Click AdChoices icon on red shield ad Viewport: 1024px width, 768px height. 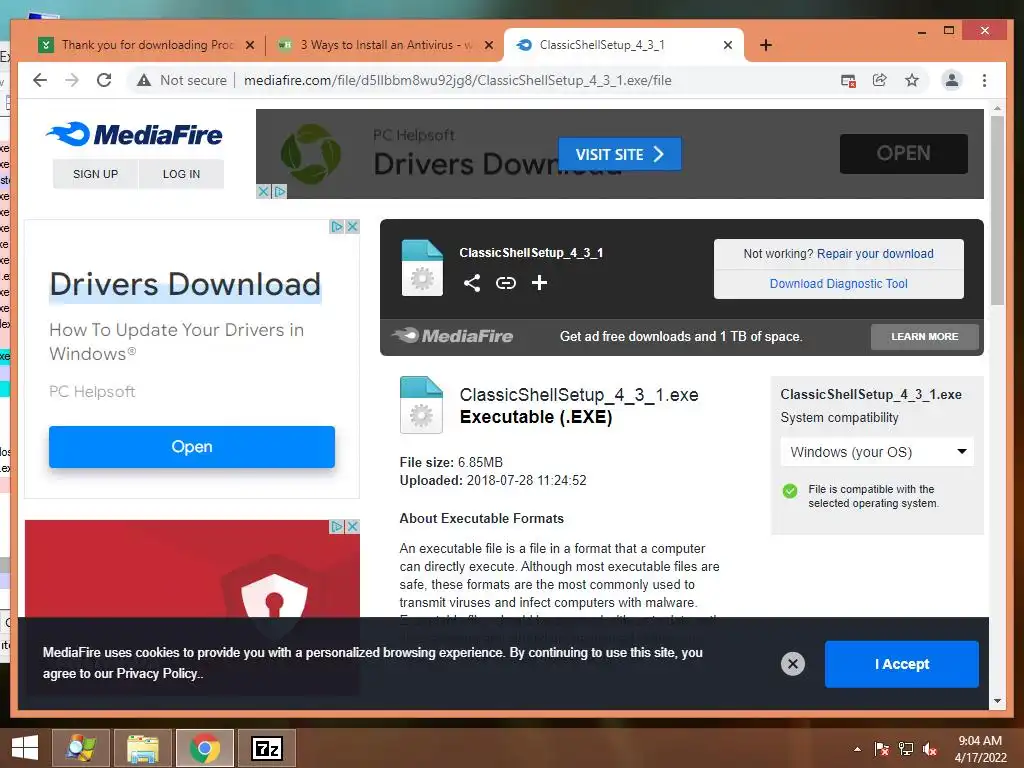[x=337, y=526]
